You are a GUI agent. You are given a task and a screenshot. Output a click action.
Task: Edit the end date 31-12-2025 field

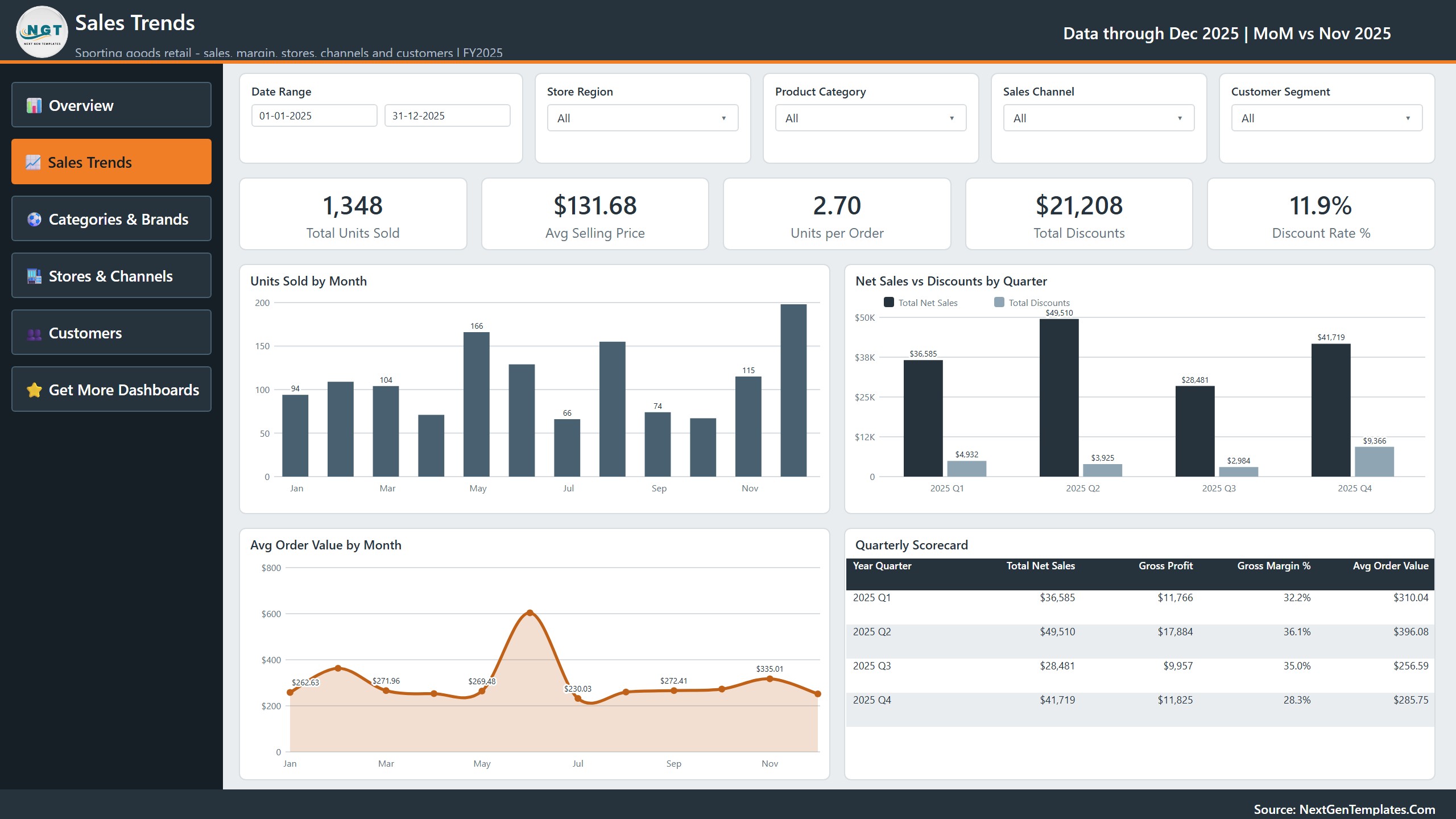tap(448, 115)
